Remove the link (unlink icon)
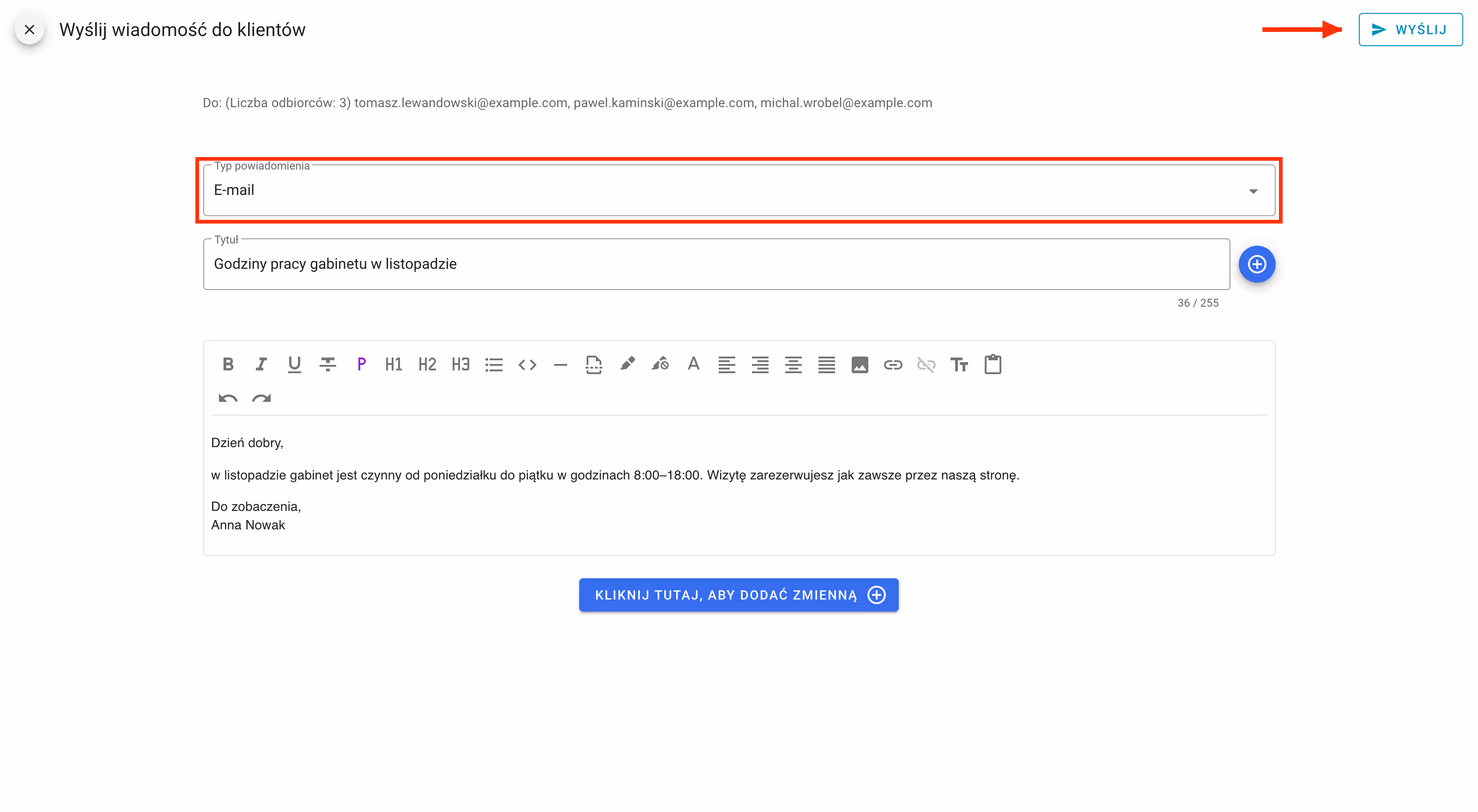The image size is (1478, 812). click(926, 365)
